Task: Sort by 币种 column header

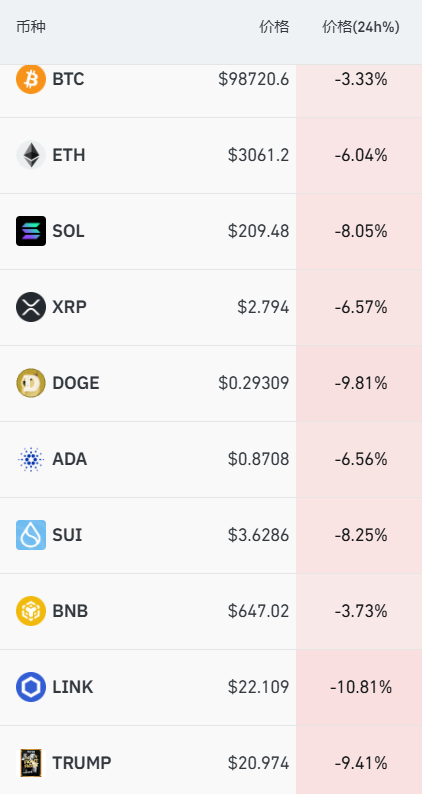Action: pyautogui.click(x=31, y=27)
